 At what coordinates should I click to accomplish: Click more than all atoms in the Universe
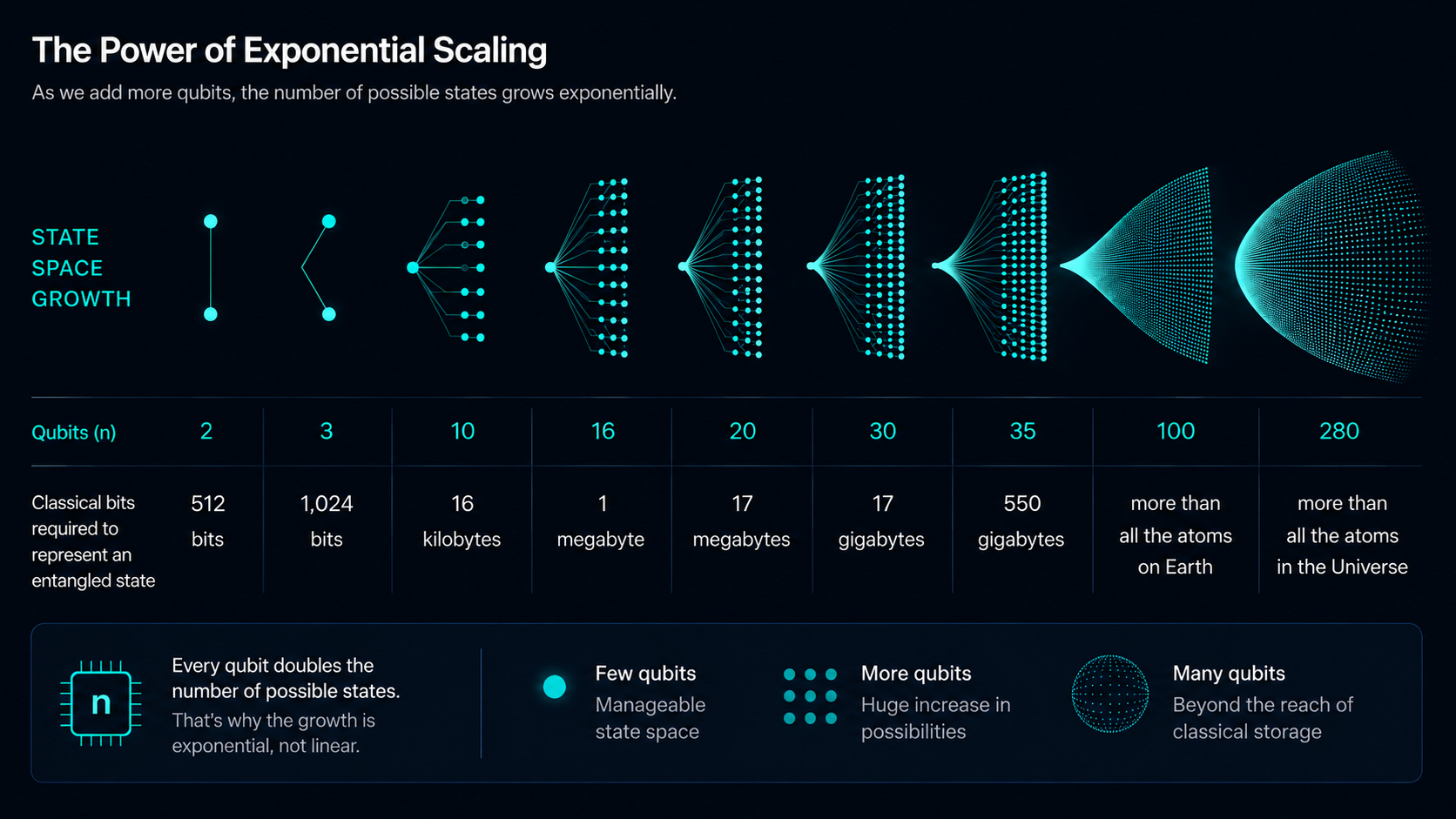tap(1342, 535)
